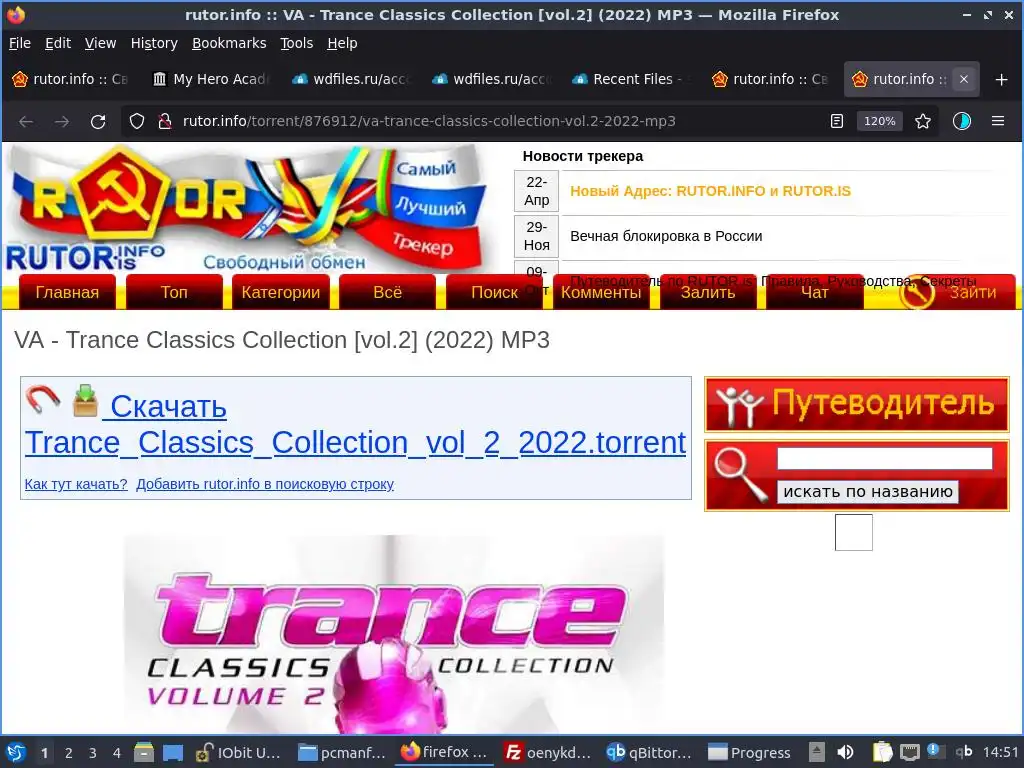This screenshot has height=768, width=1024.
Task: Click the magnifying glass search icon
Action: [x=741, y=475]
